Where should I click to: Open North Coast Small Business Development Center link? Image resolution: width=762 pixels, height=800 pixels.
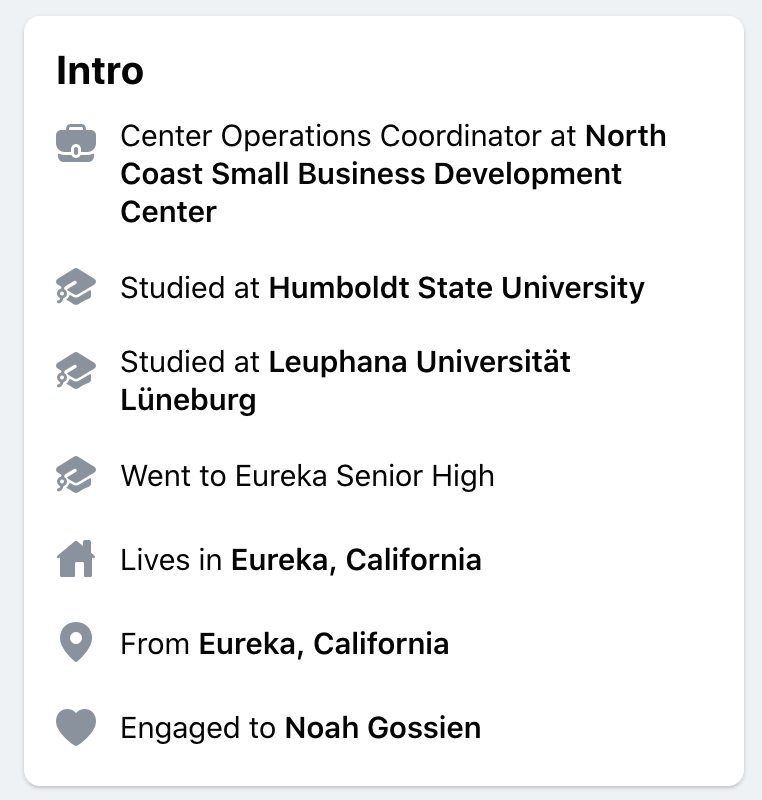click(393, 173)
